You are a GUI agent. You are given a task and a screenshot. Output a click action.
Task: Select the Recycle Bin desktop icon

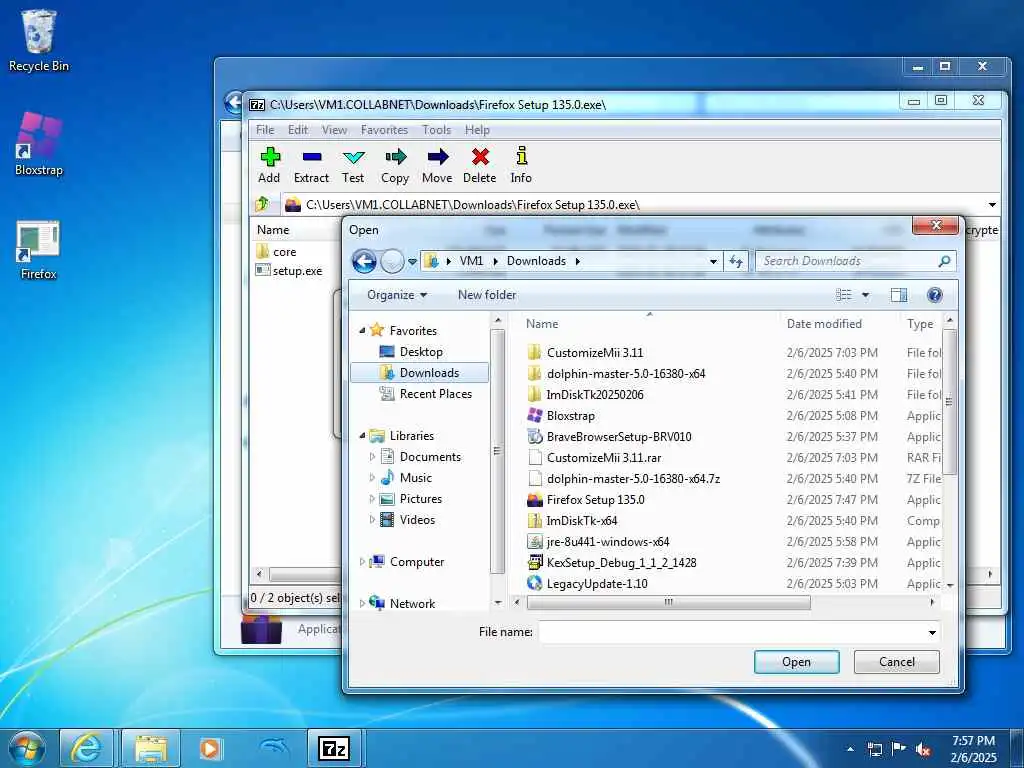tap(39, 40)
